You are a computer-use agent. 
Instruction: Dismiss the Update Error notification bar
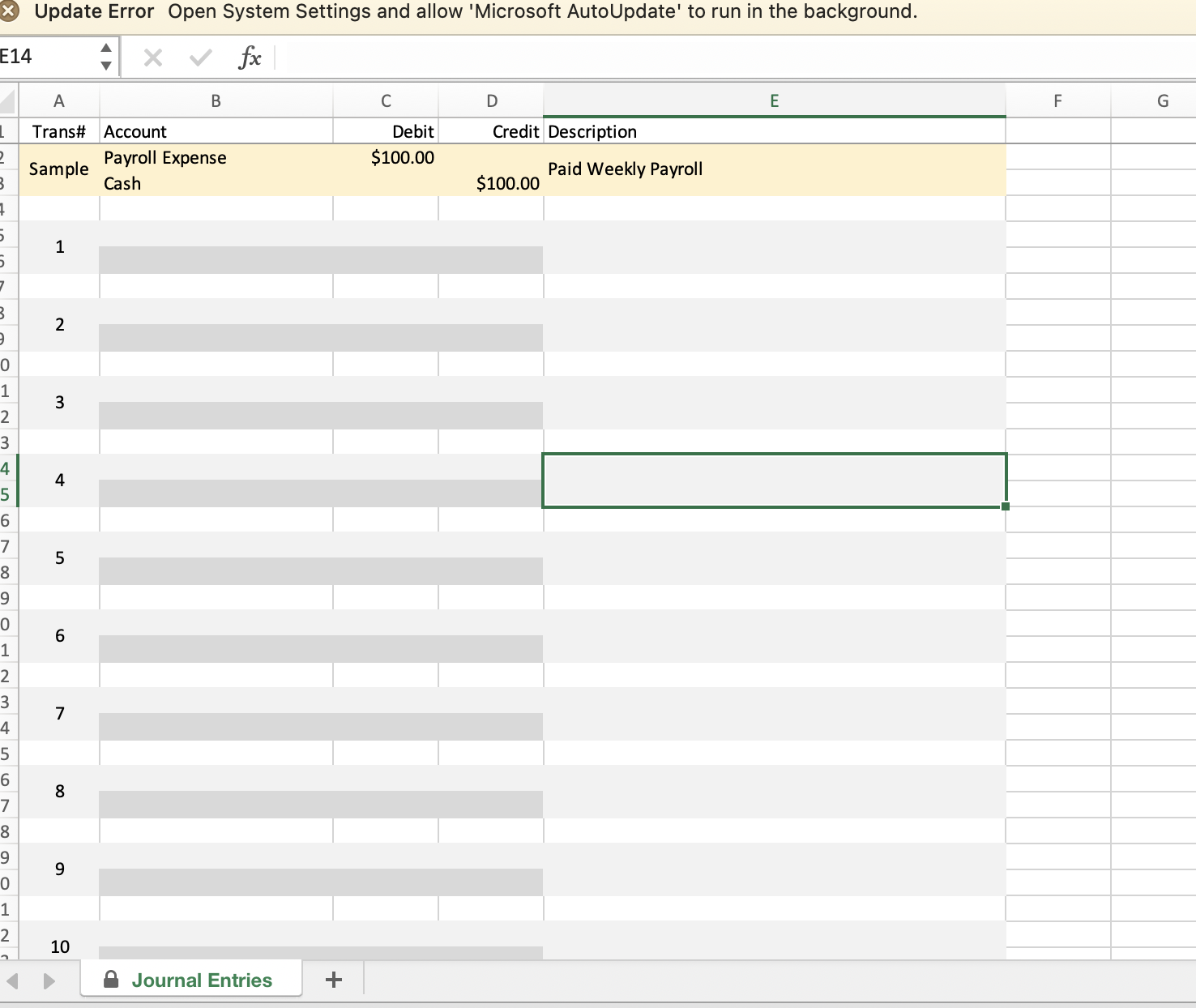(x=9, y=11)
